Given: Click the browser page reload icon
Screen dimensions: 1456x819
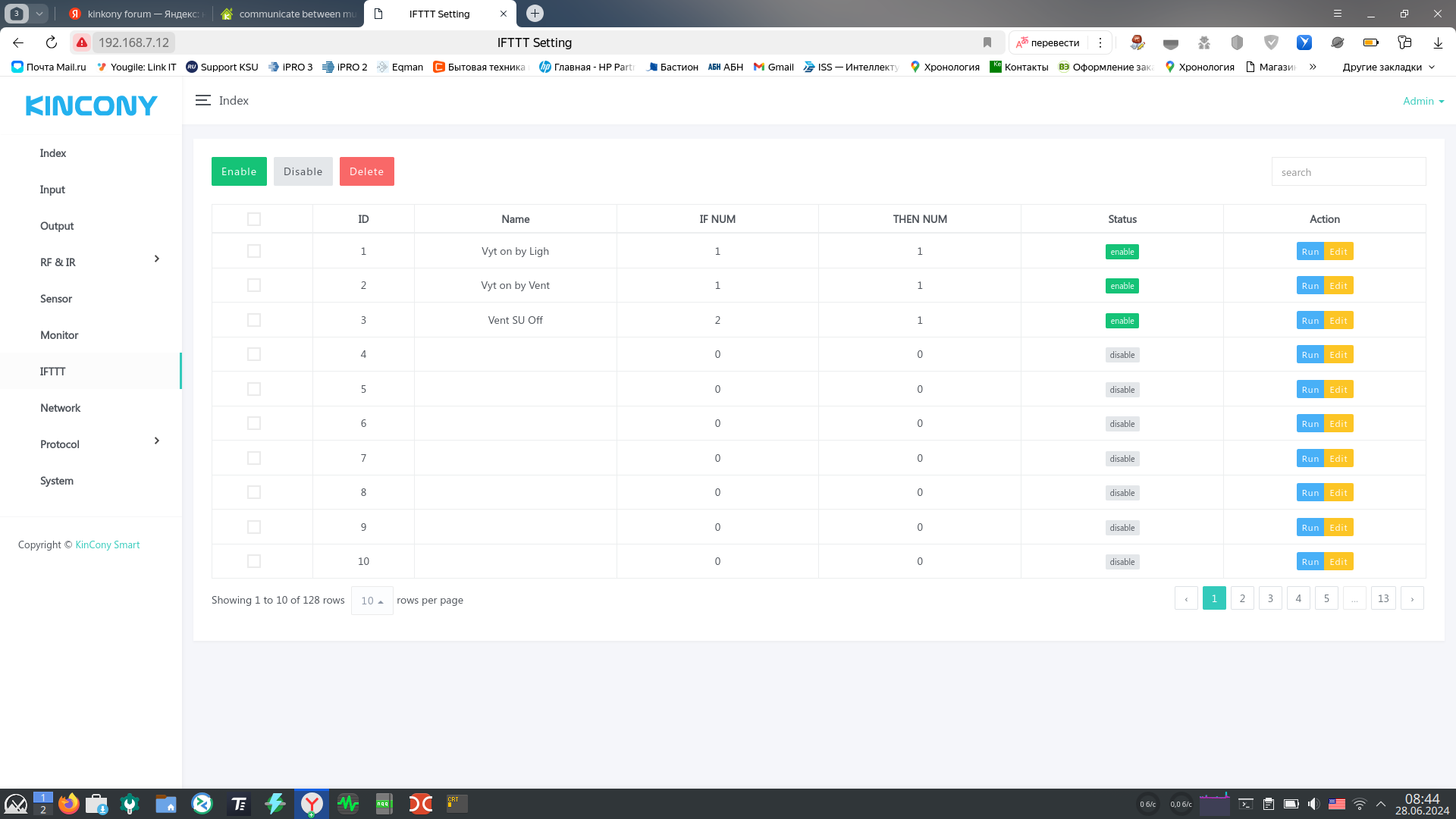Looking at the screenshot, I should coord(52,42).
